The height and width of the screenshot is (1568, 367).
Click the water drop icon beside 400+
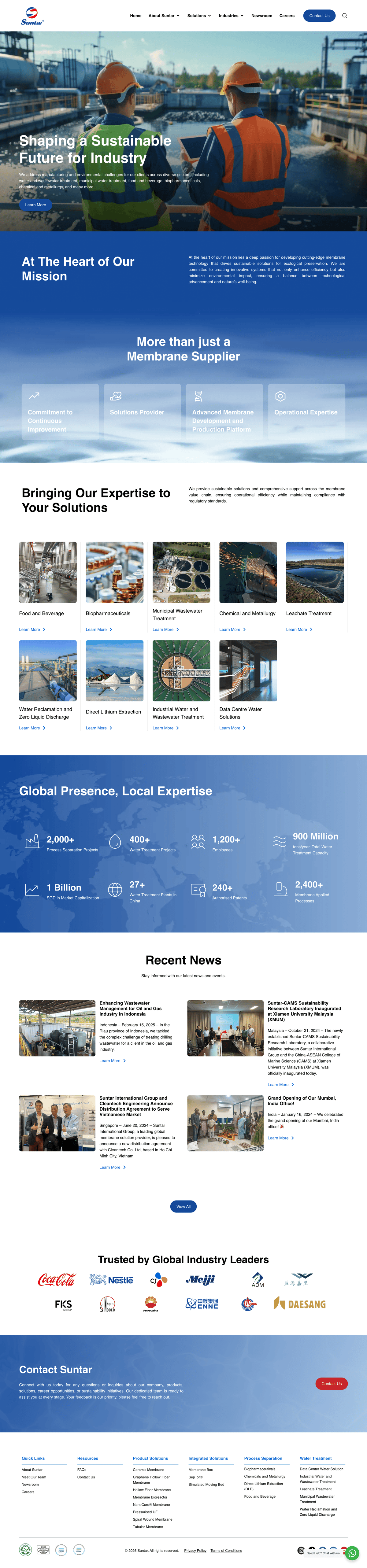coord(115,841)
